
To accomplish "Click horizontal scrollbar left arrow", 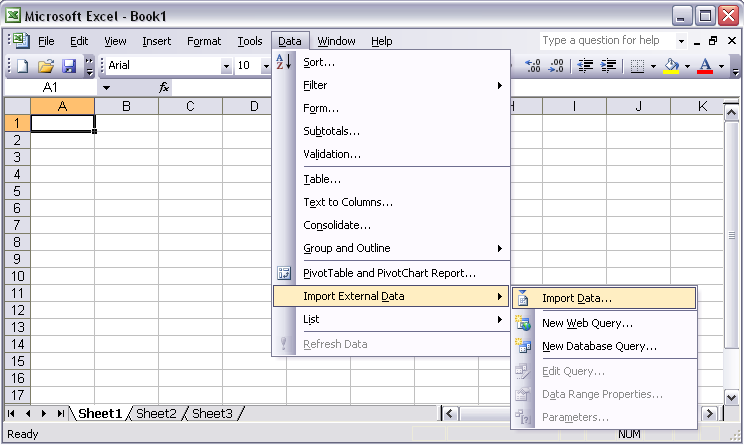I will [449, 414].
